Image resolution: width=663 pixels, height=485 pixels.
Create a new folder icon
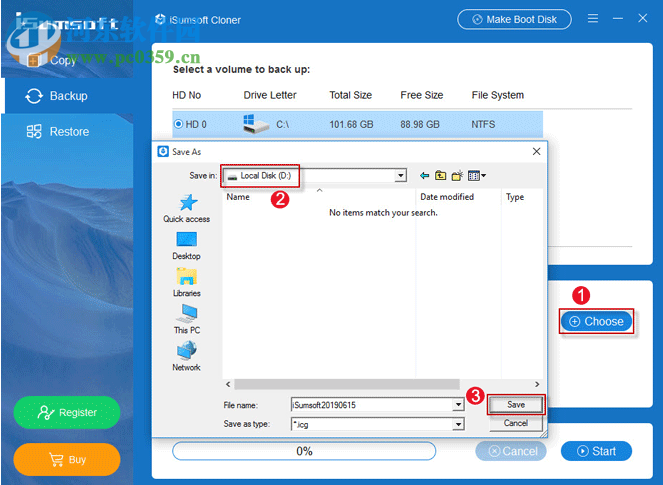[457, 175]
